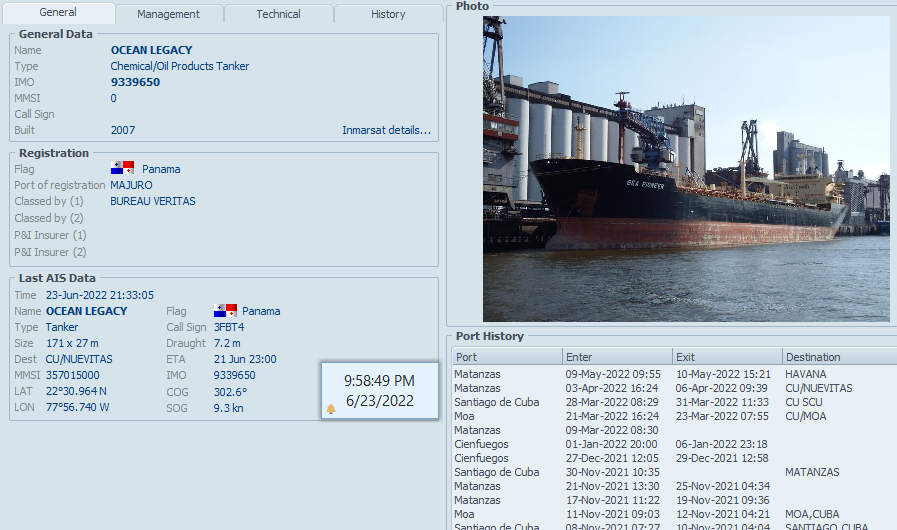Click the draught value 7.2 m
The height and width of the screenshot is (530, 897).
point(227,343)
